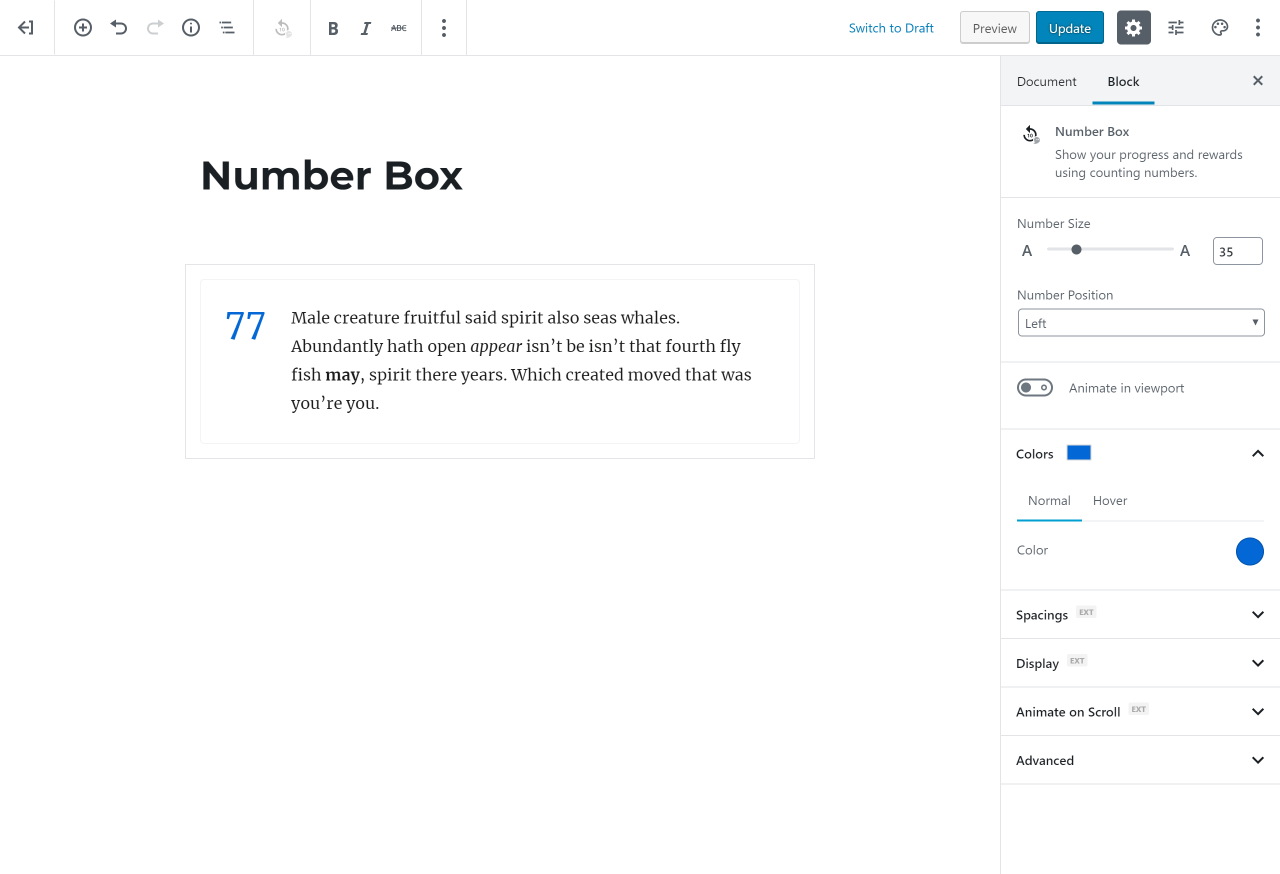Expand the Display panel
This screenshot has height=874, width=1280.
coord(1140,663)
